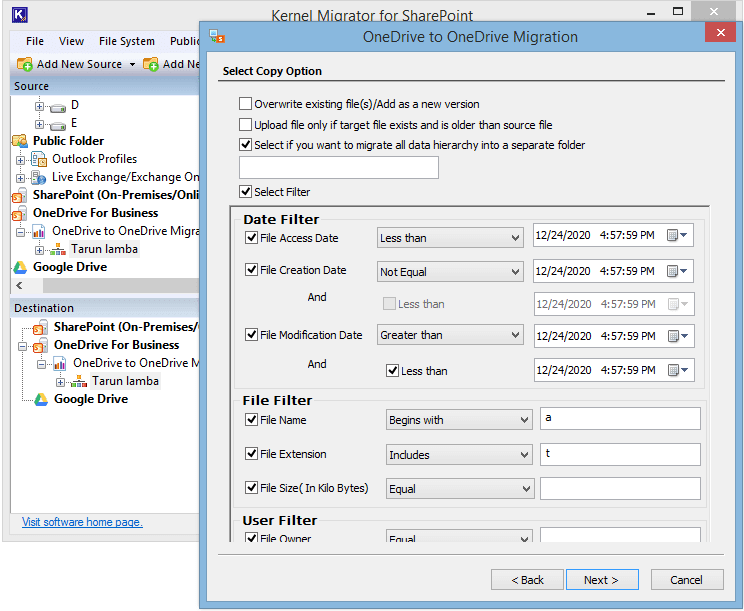Click the drive E icon in Source tree

click(58, 125)
